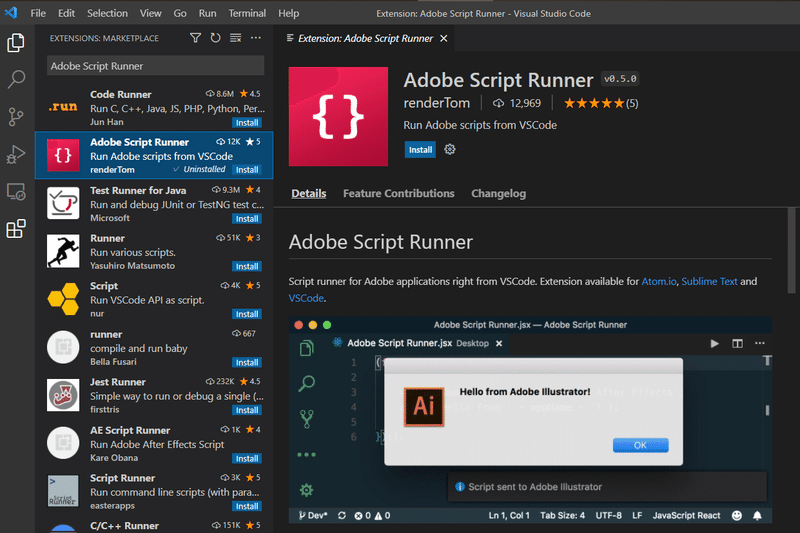Click the Code Runner .run icon

(x=63, y=107)
